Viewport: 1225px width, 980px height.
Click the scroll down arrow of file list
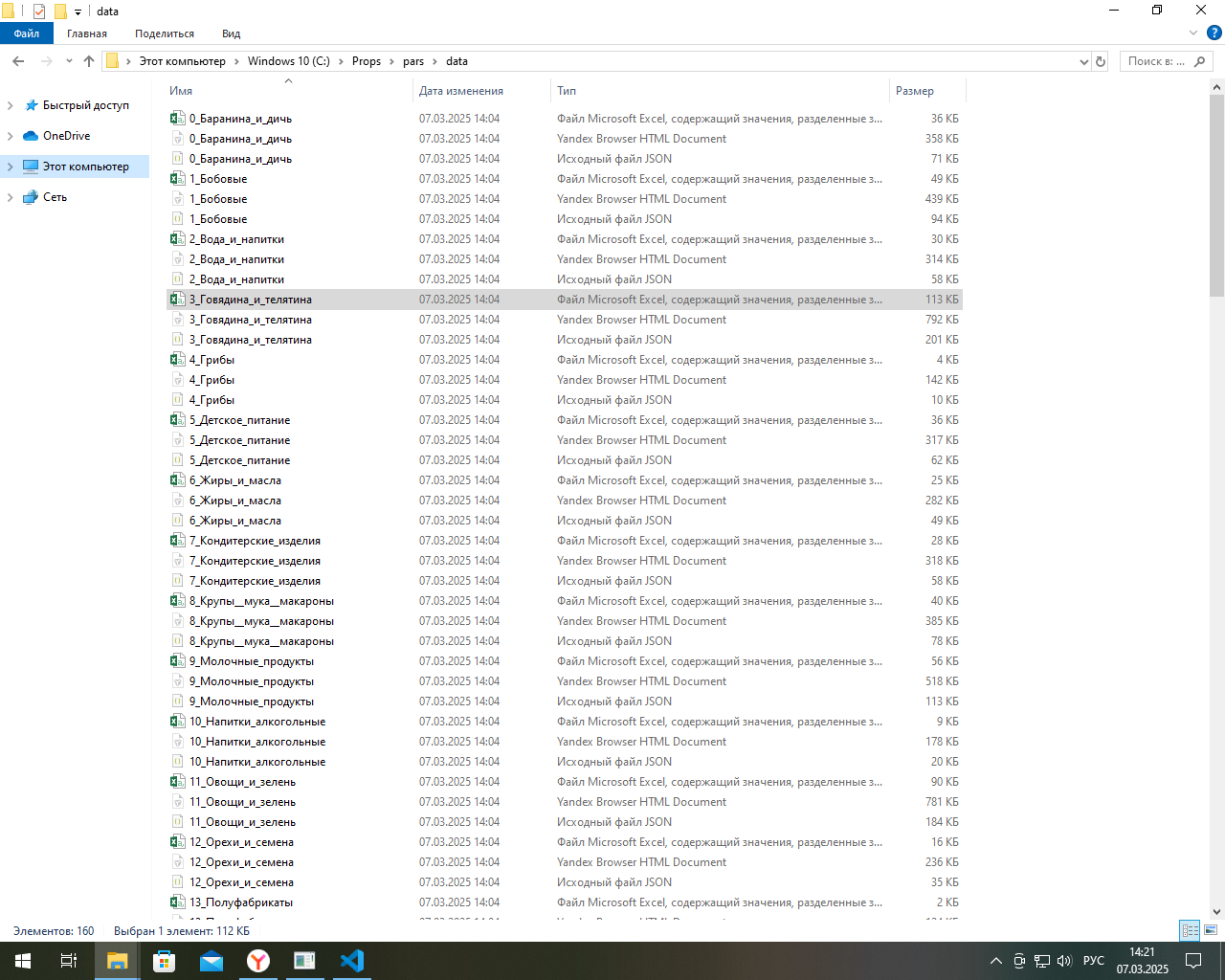coord(1217,912)
